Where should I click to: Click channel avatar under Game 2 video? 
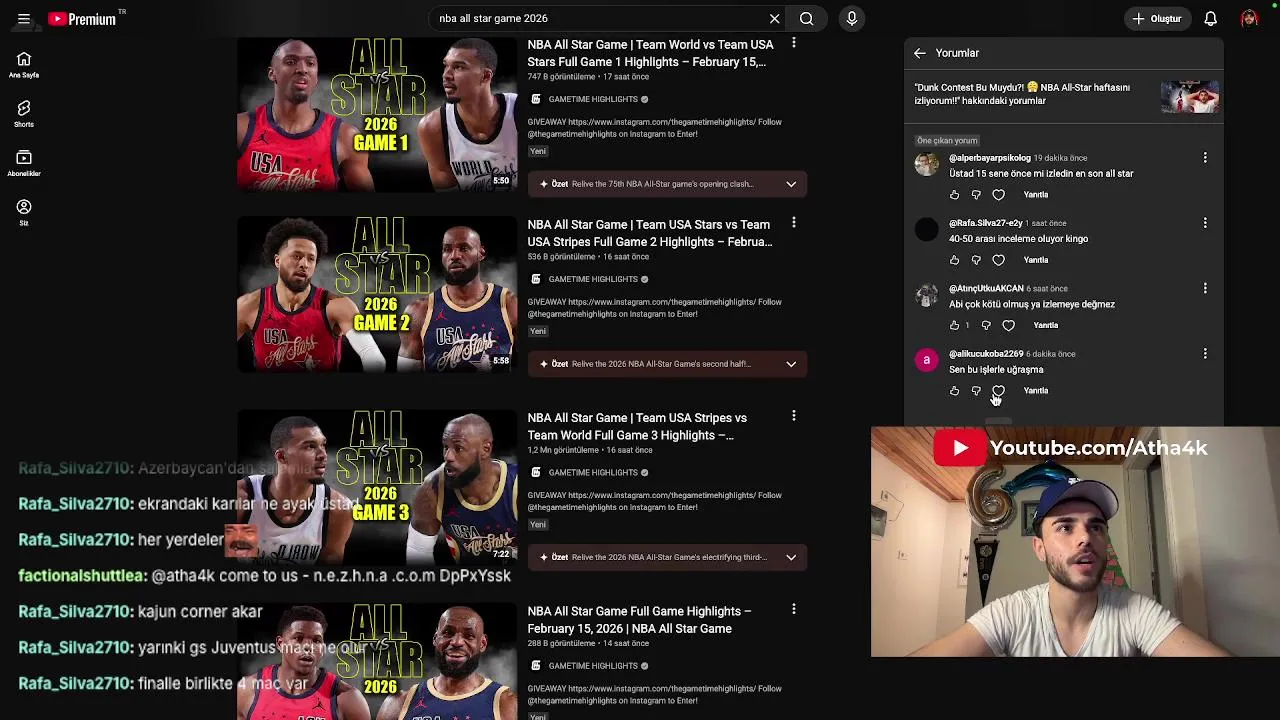pos(535,279)
